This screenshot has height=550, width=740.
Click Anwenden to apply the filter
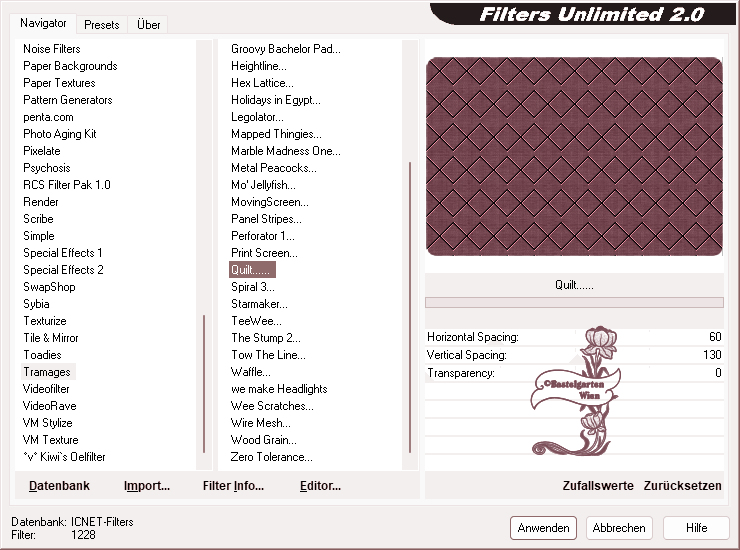point(543,527)
